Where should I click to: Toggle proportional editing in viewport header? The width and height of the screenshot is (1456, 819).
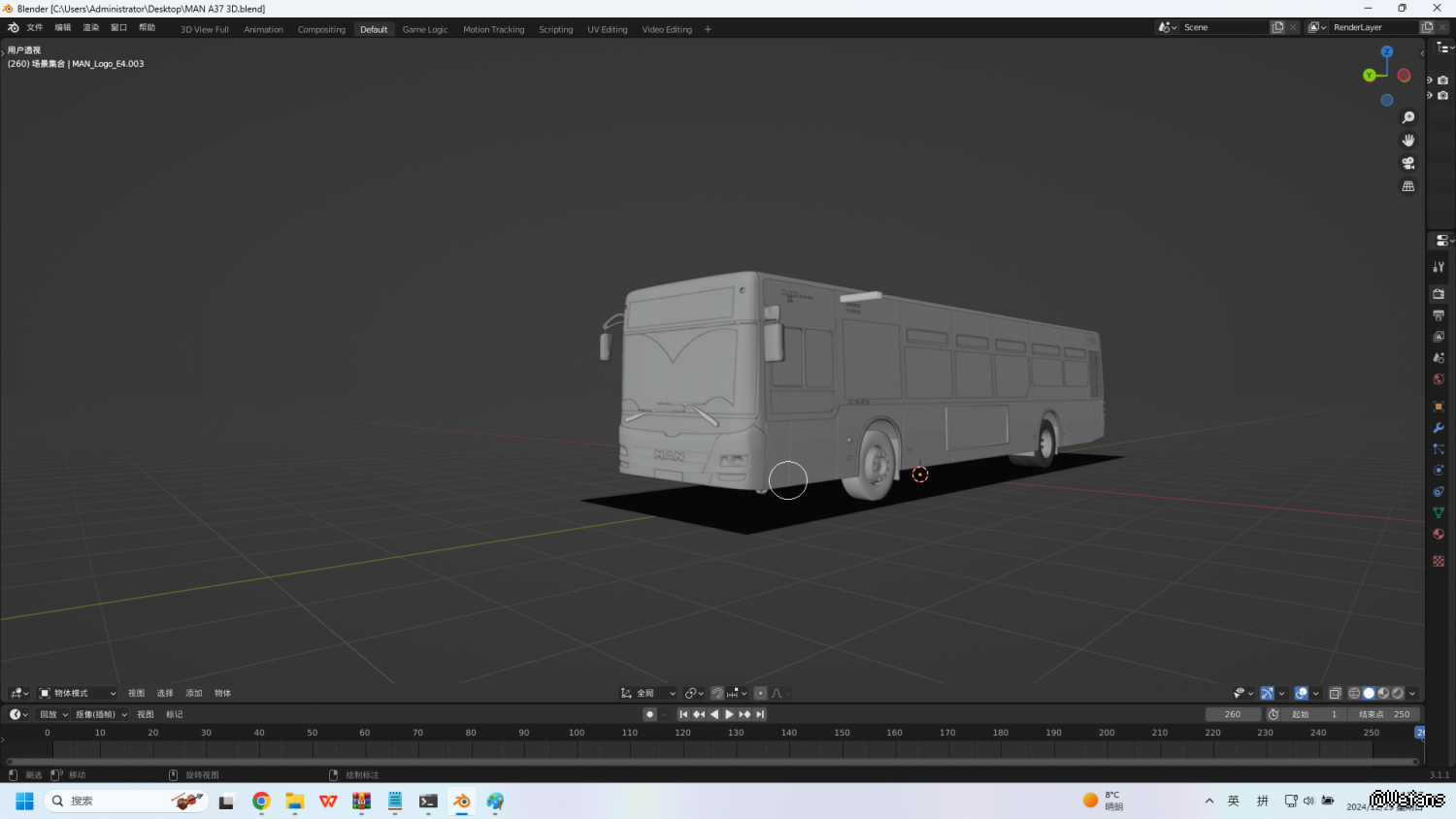point(761,693)
